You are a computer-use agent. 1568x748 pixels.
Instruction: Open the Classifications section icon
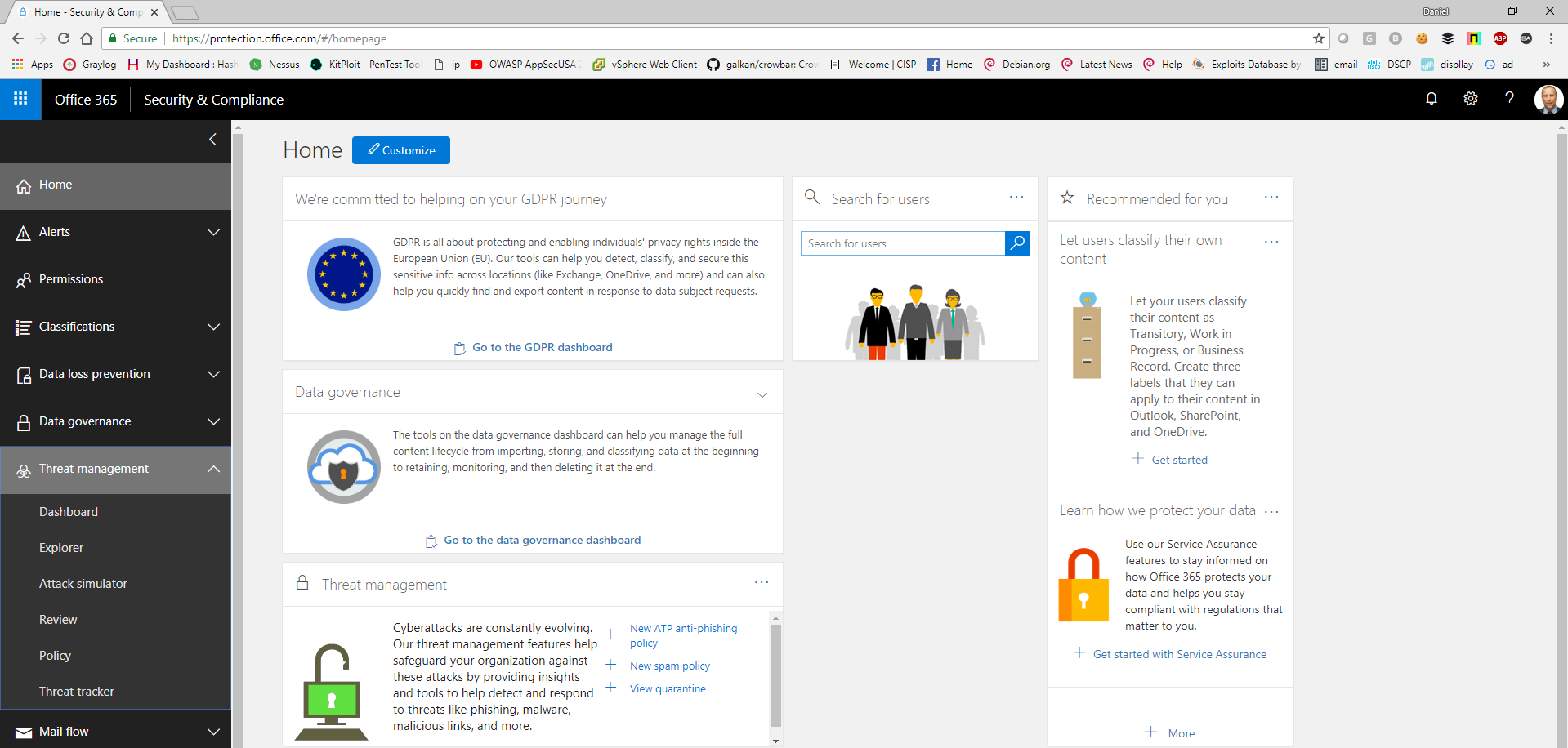23,327
